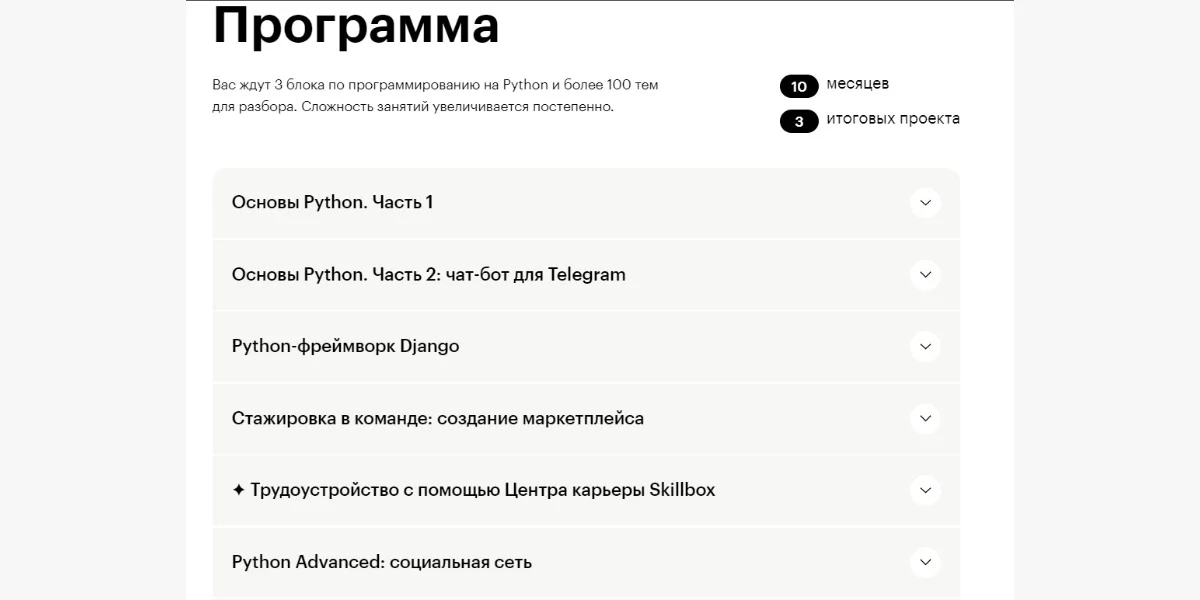Click the line starting для разбора
The width and height of the screenshot is (1200, 600).
[412, 106]
